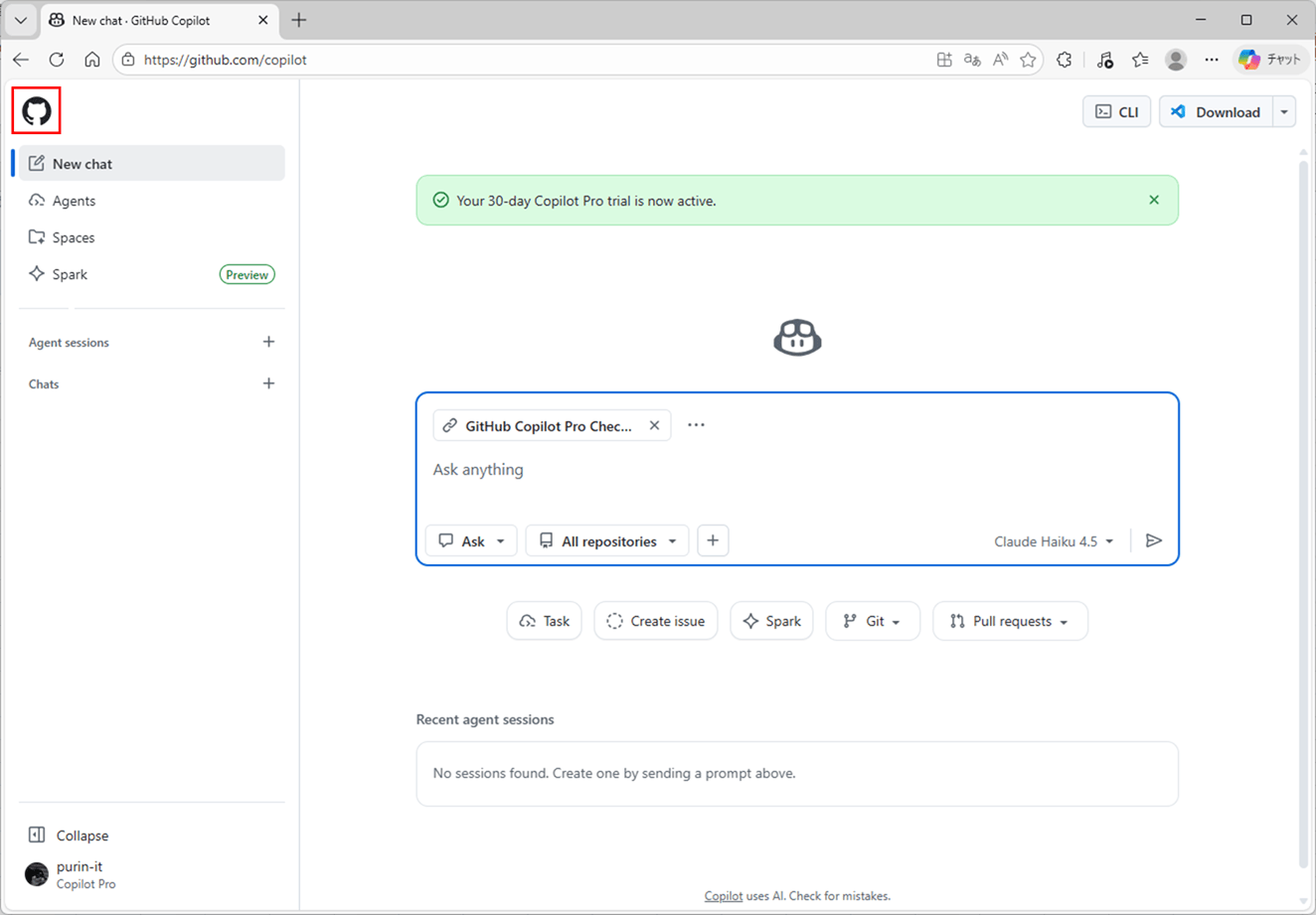Open the Spaces section
Viewport: 1316px width, 915px height.
pyautogui.click(x=73, y=236)
